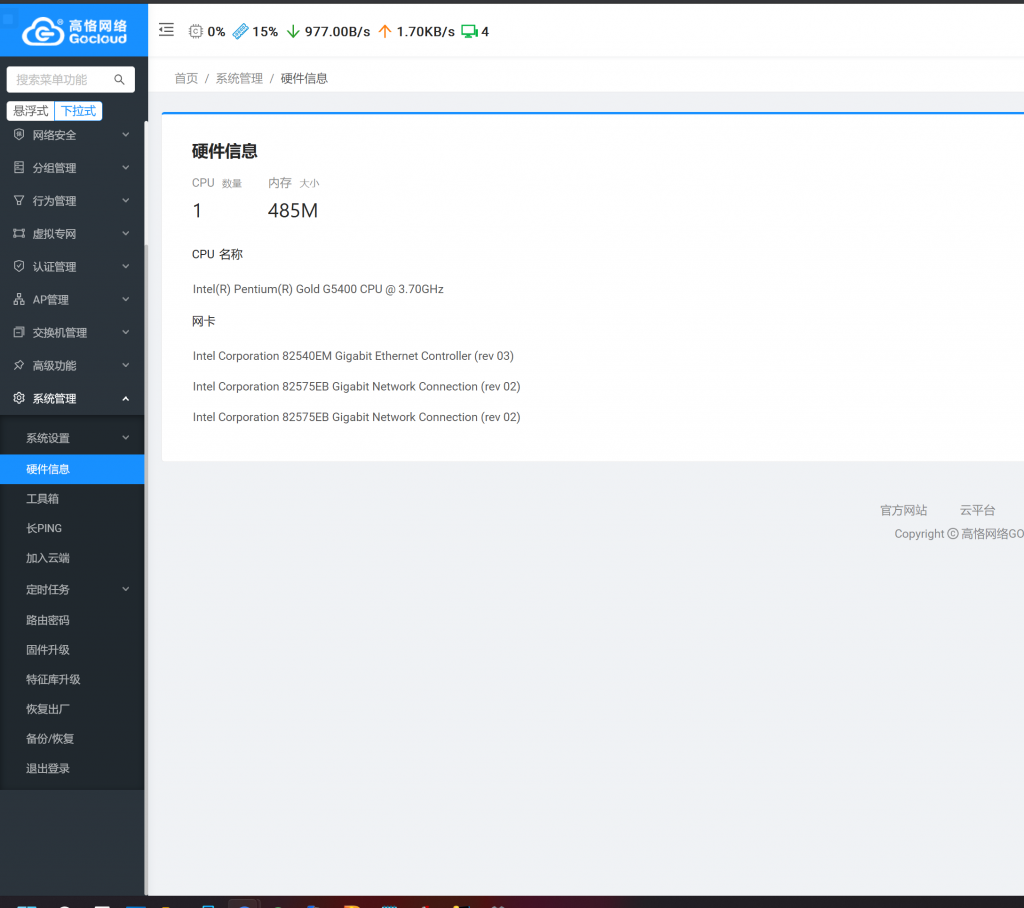Click the 交换机管理 icon

(x=19, y=332)
